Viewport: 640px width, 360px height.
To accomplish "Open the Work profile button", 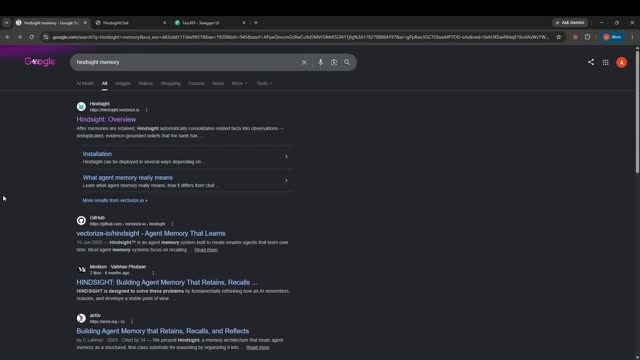I will [612, 37].
